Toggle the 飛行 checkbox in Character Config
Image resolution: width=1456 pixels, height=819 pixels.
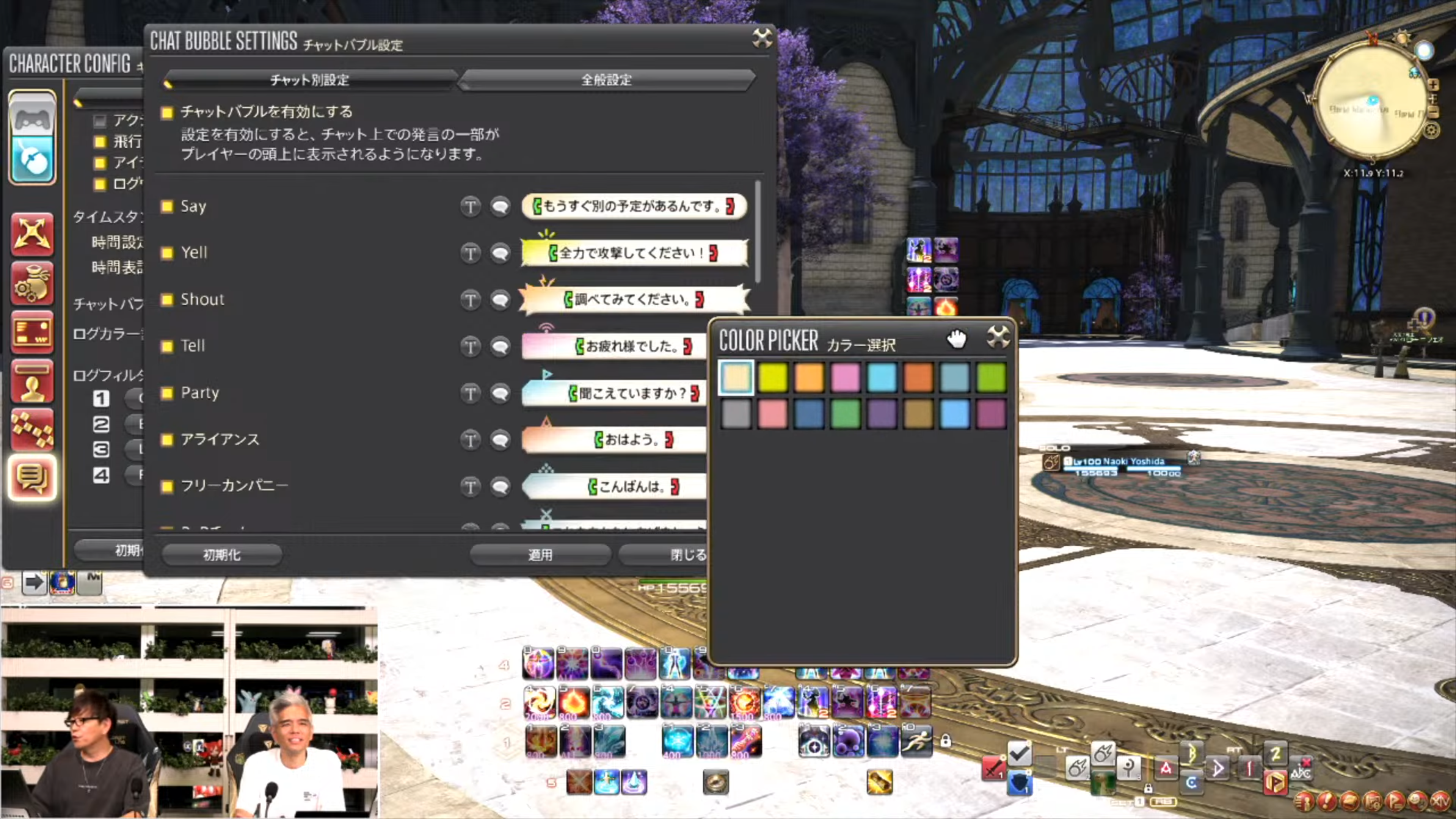coord(100,142)
